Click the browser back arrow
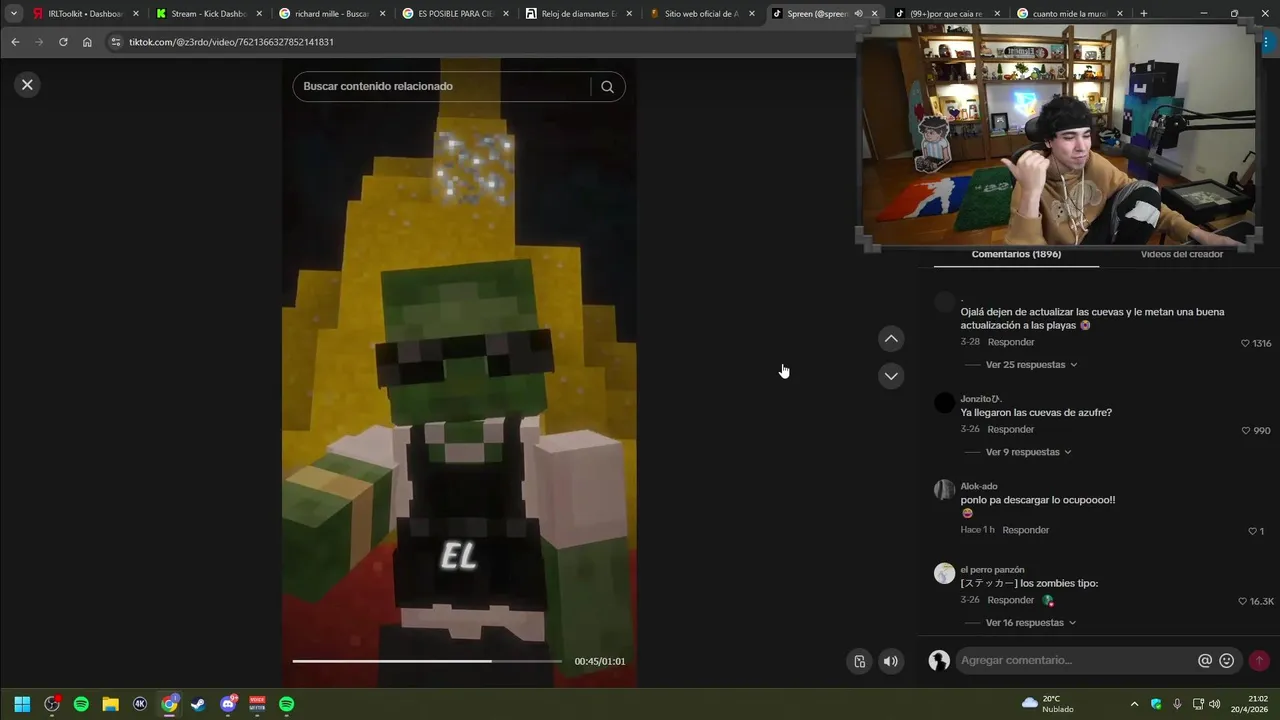Image resolution: width=1280 pixels, height=720 pixels. click(15, 42)
